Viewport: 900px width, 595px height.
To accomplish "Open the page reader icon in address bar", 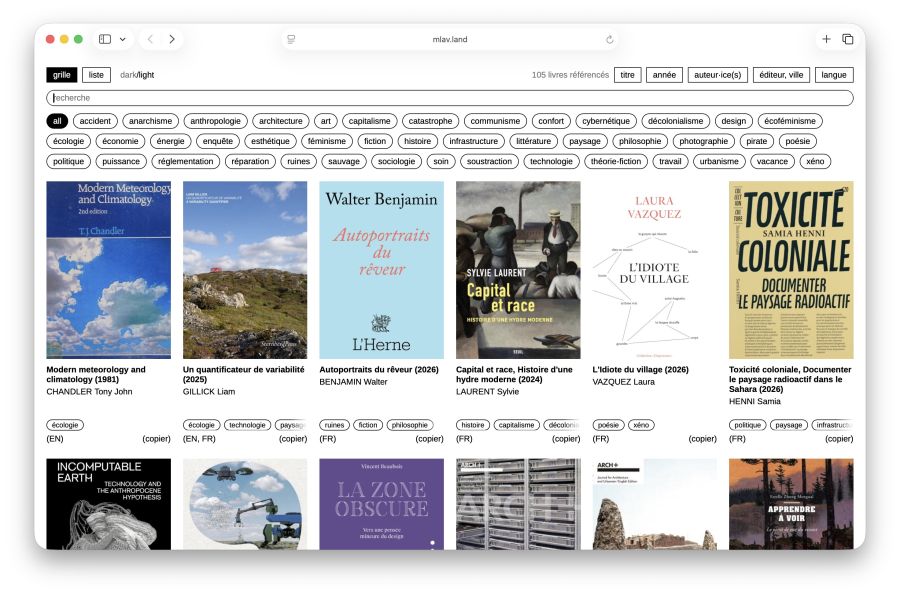I will (x=291, y=39).
